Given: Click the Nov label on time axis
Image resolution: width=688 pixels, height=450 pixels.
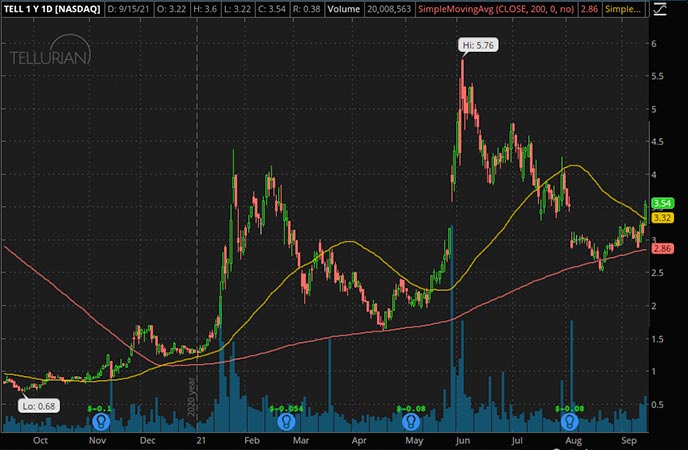Looking at the screenshot, I should point(97,440).
